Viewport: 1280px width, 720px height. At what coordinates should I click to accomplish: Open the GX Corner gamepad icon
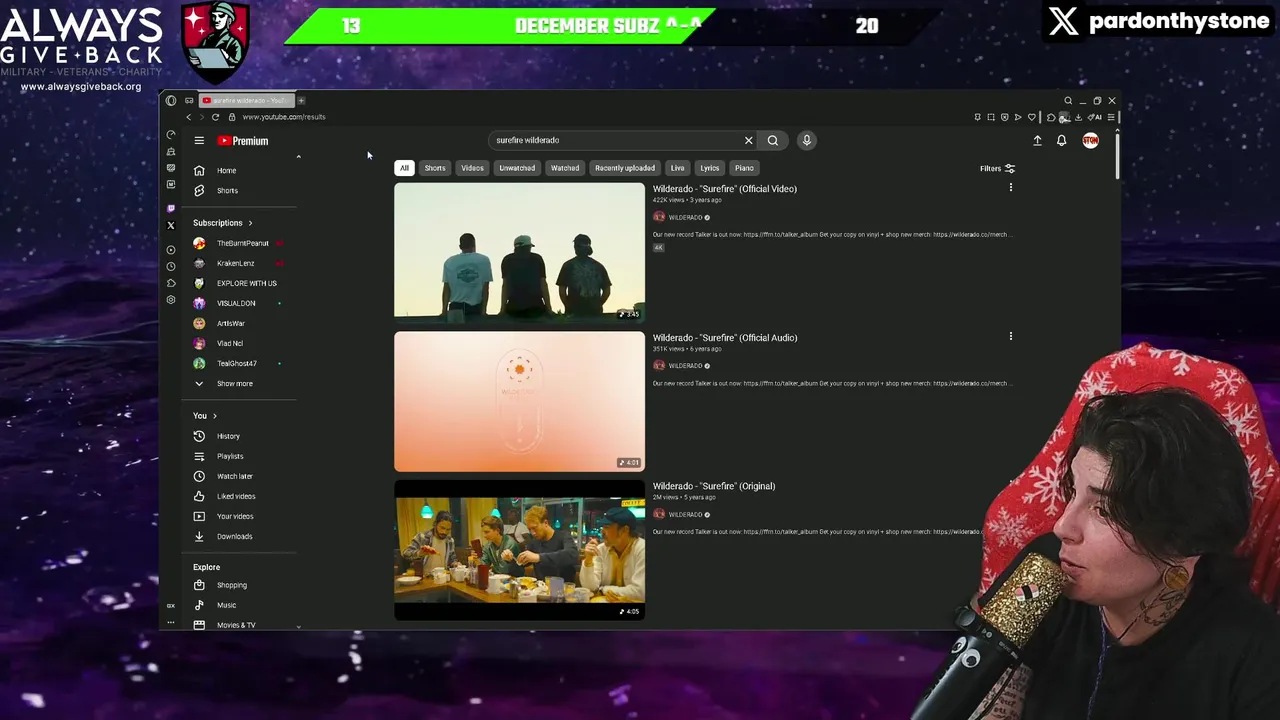tap(189, 100)
